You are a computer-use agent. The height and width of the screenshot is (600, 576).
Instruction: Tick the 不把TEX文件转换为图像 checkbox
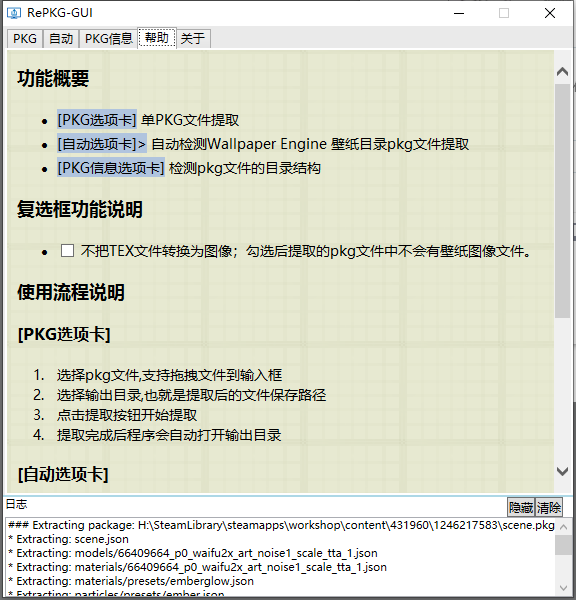[x=67, y=251]
